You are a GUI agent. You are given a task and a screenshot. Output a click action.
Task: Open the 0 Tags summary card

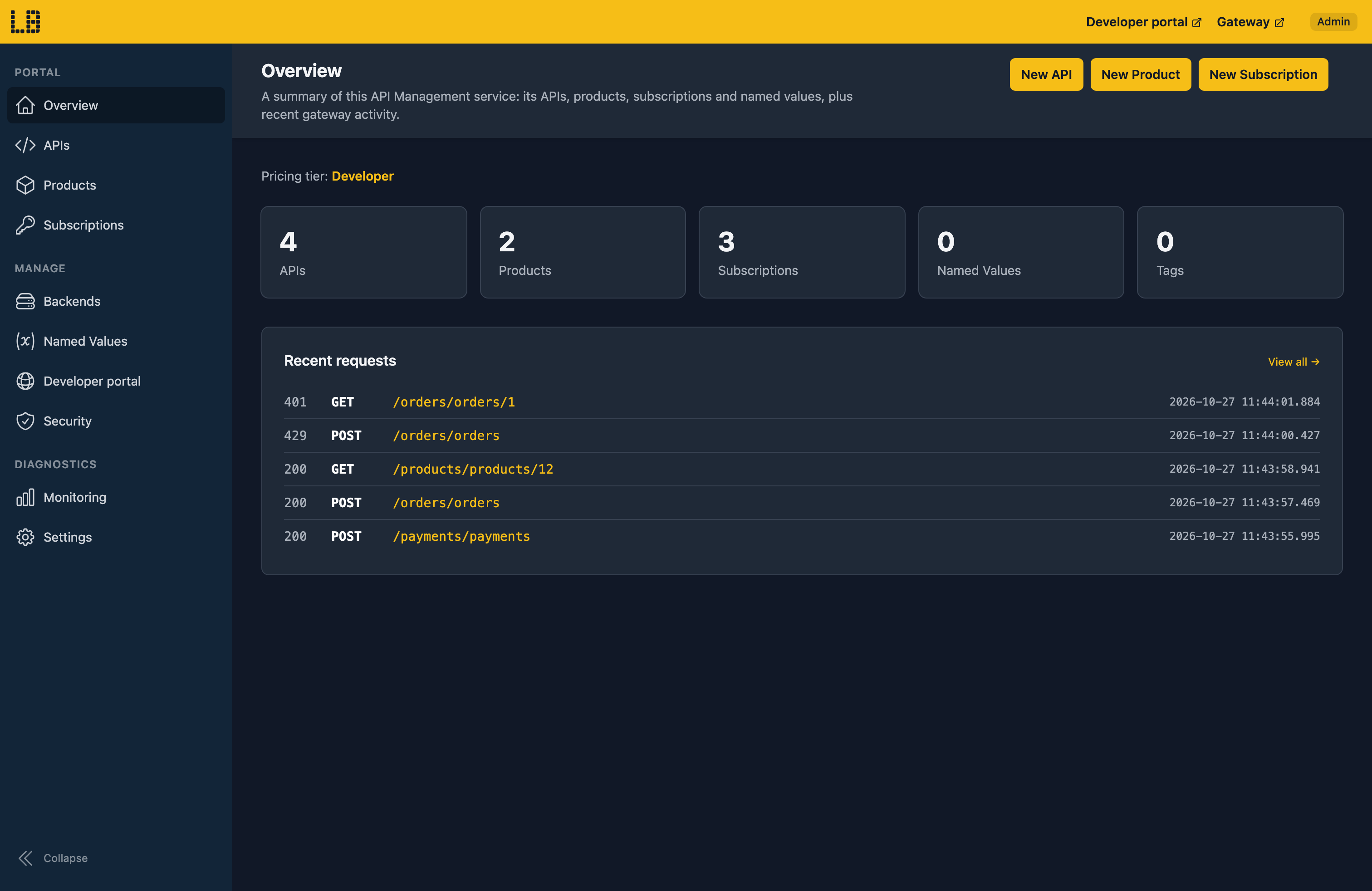click(x=1240, y=252)
